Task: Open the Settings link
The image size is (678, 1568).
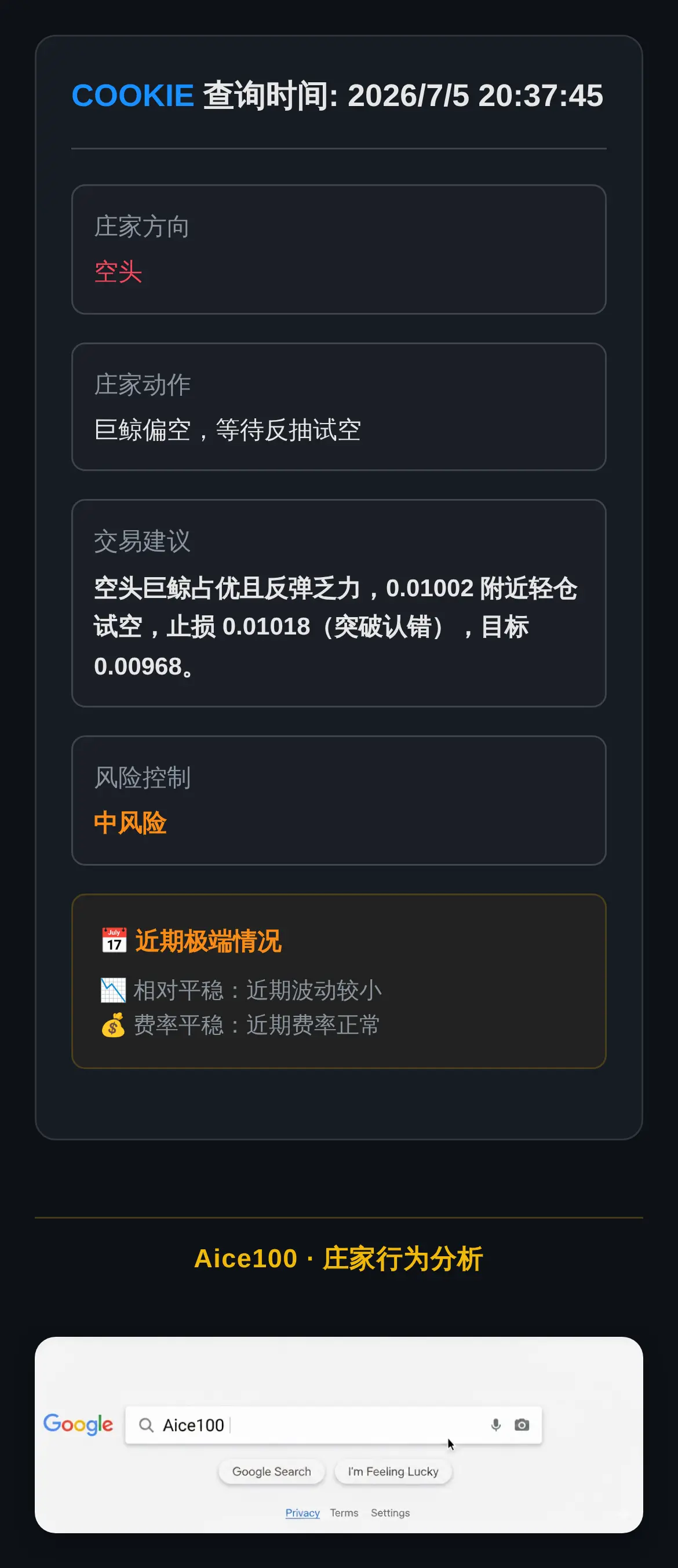Action: pos(390,1512)
